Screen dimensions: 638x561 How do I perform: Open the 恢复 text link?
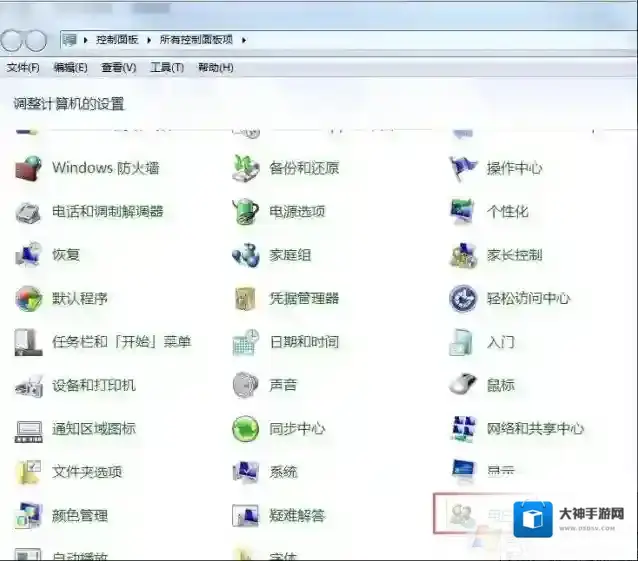pos(66,255)
